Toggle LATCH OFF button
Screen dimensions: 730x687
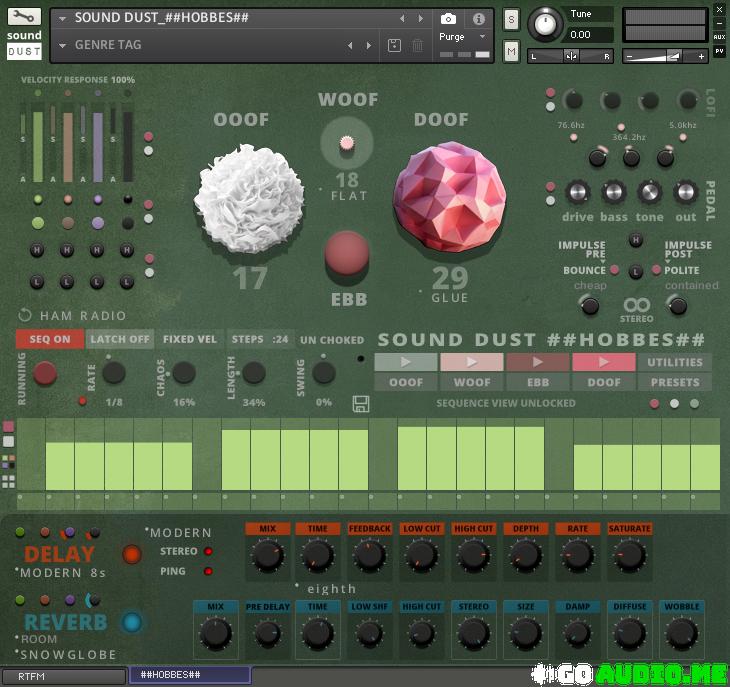click(x=120, y=339)
